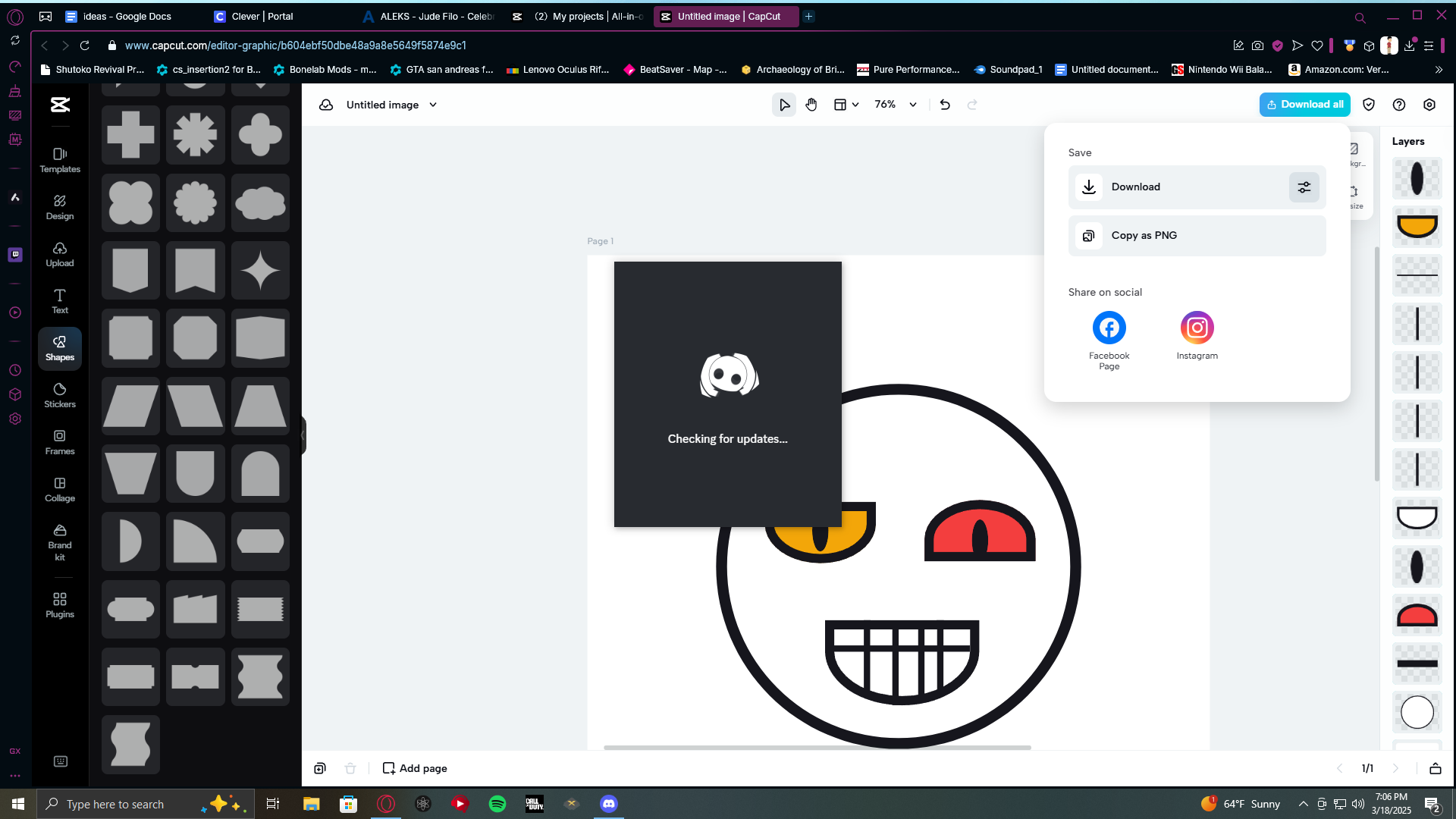
Task: Open download settings sliders icon
Action: tap(1304, 187)
